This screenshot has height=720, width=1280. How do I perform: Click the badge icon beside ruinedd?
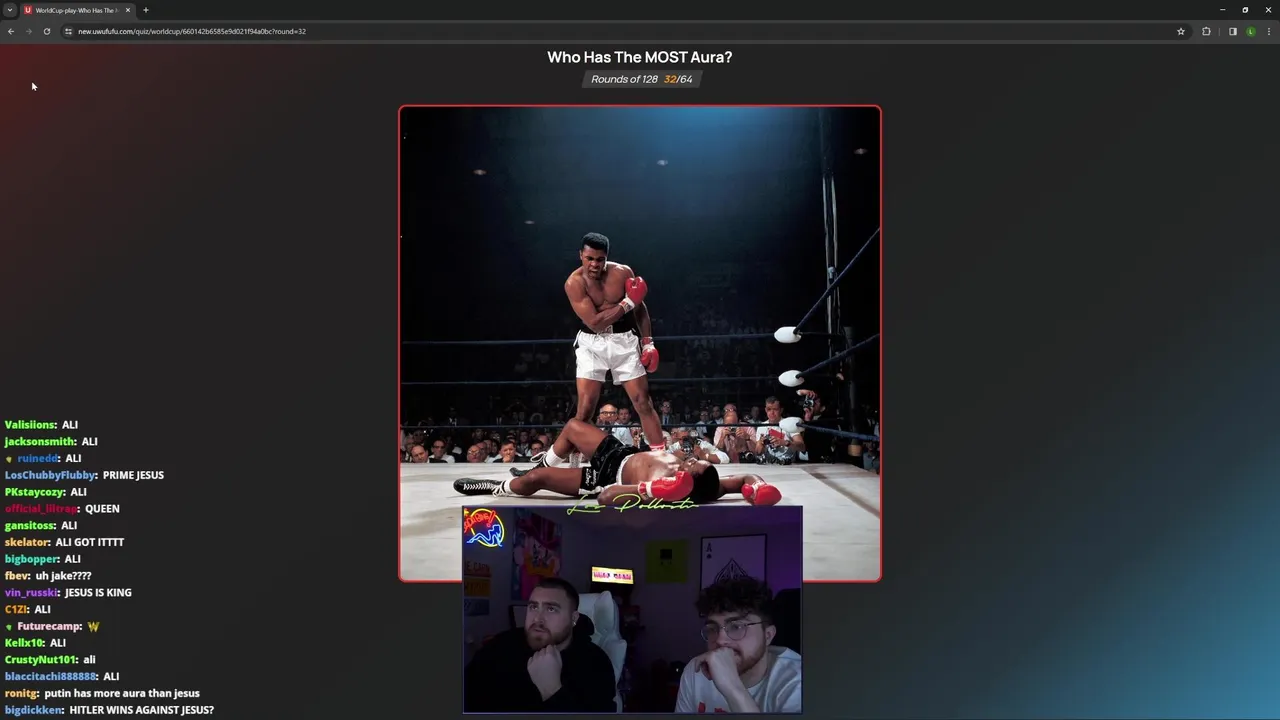(x=9, y=459)
